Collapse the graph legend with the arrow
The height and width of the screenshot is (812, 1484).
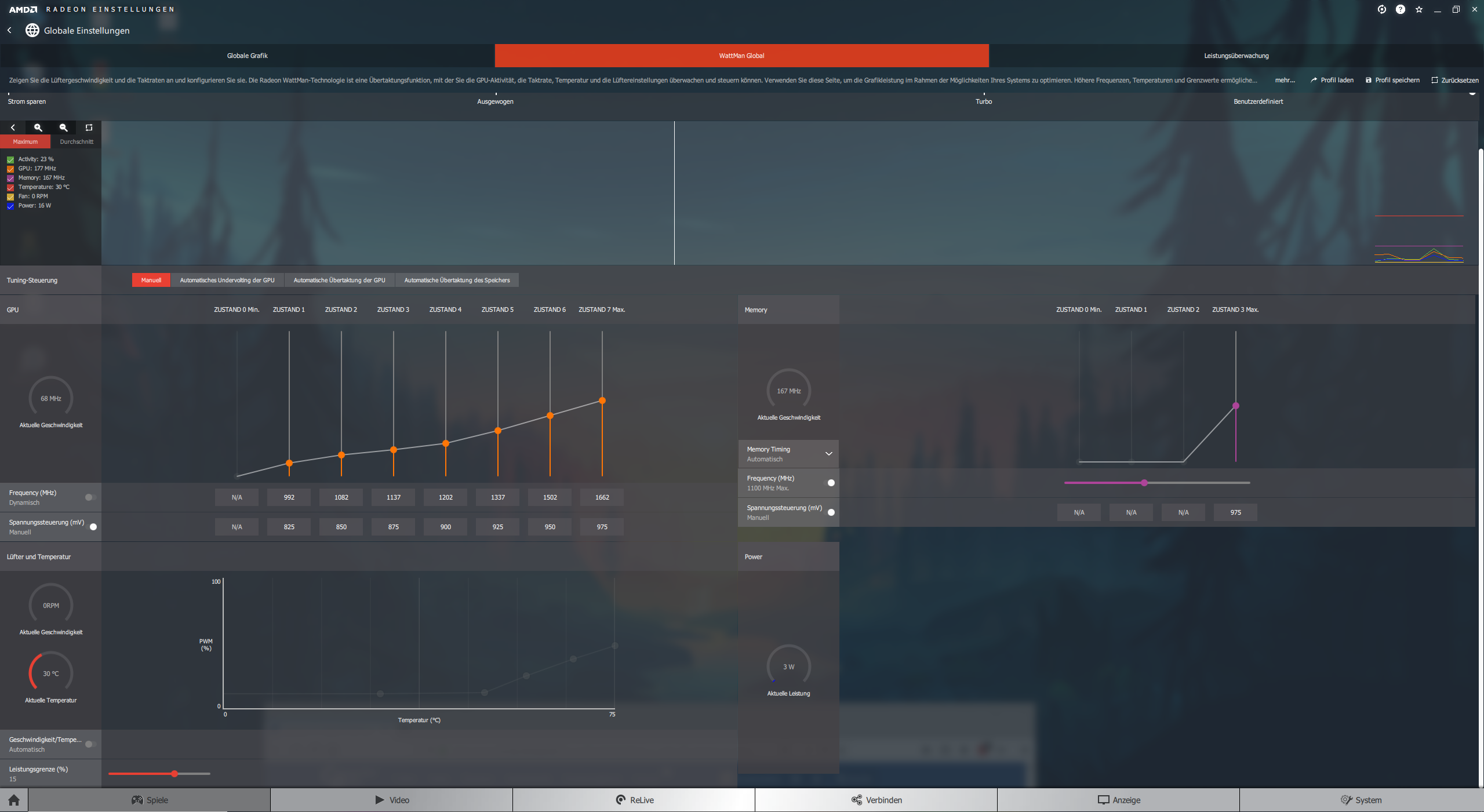tap(13, 128)
